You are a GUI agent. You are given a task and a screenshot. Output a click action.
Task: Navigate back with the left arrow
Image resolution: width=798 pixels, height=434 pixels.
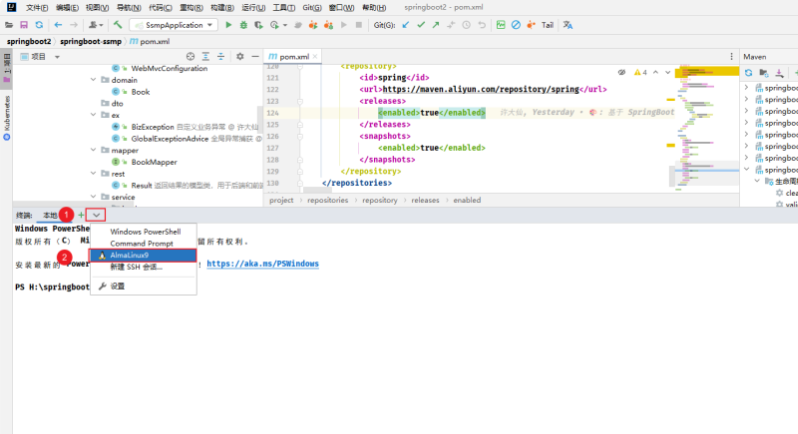pos(58,24)
